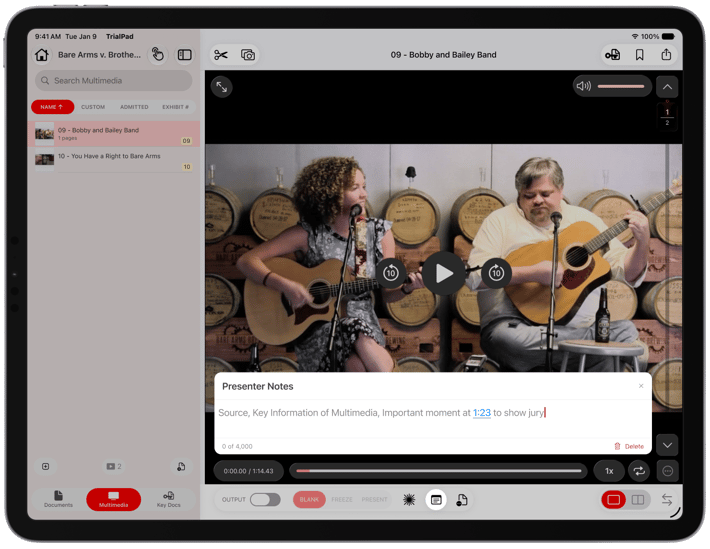
Task: Click the Bare Arms v. Brothe... case title
Action: (99, 55)
